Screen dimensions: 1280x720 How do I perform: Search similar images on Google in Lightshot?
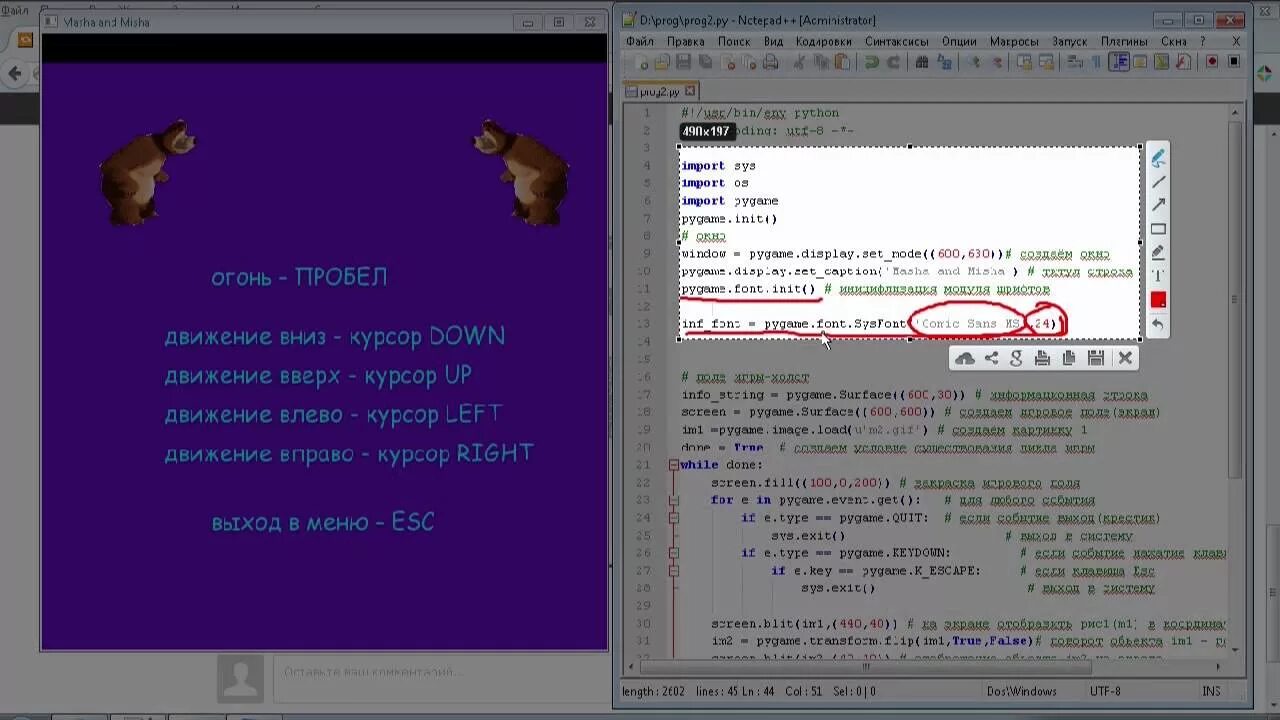click(1017, 358)
